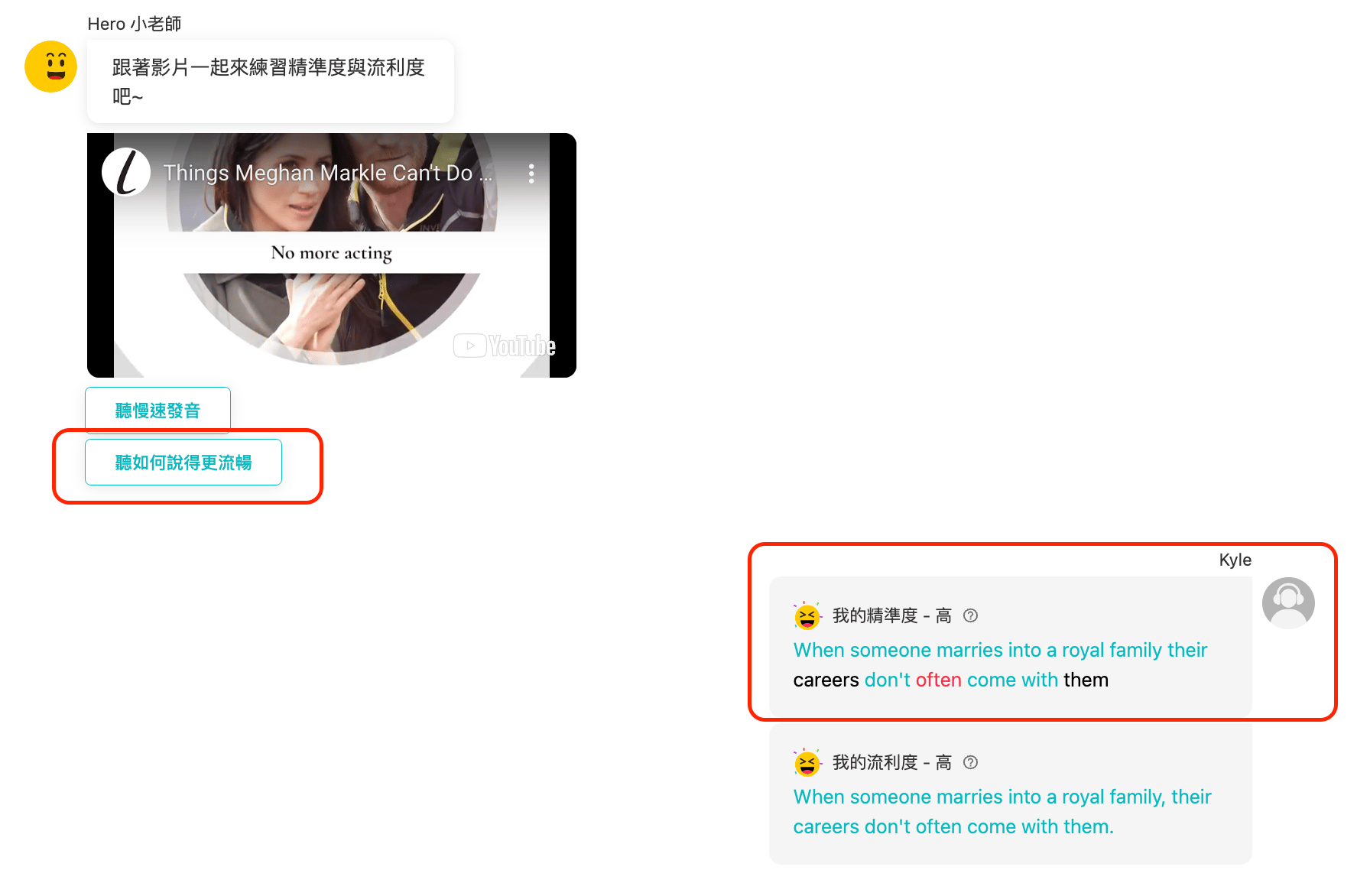Click the 聽如何說得更流暢 button
Viewport: 1370px width, 896px height.
(x=183, y=463)
